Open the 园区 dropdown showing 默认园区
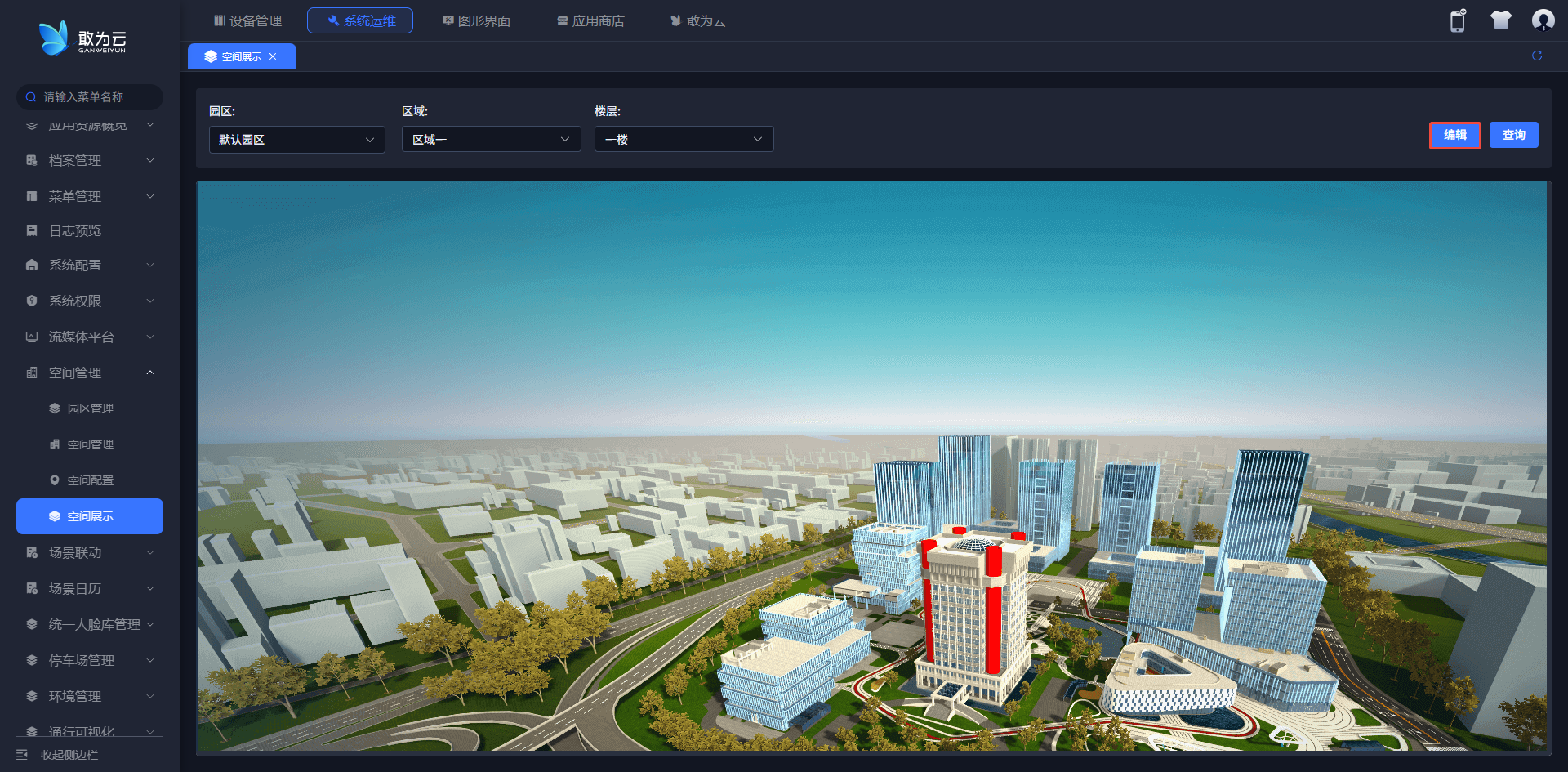 (297, 140)
